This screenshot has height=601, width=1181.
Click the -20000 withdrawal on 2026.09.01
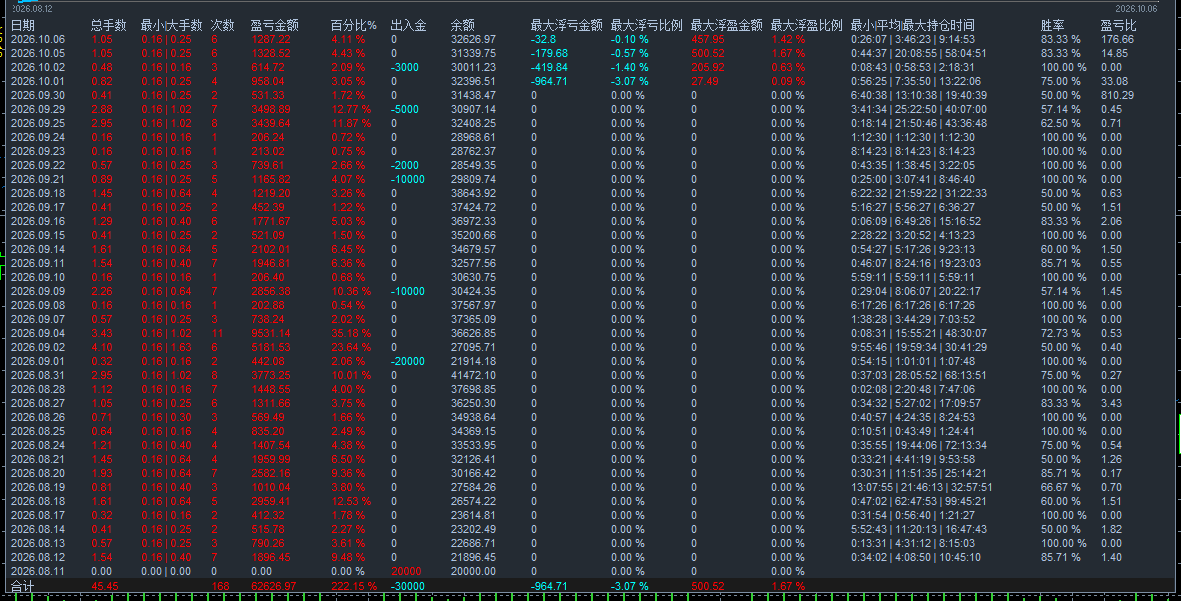click(x=407, y=362)
